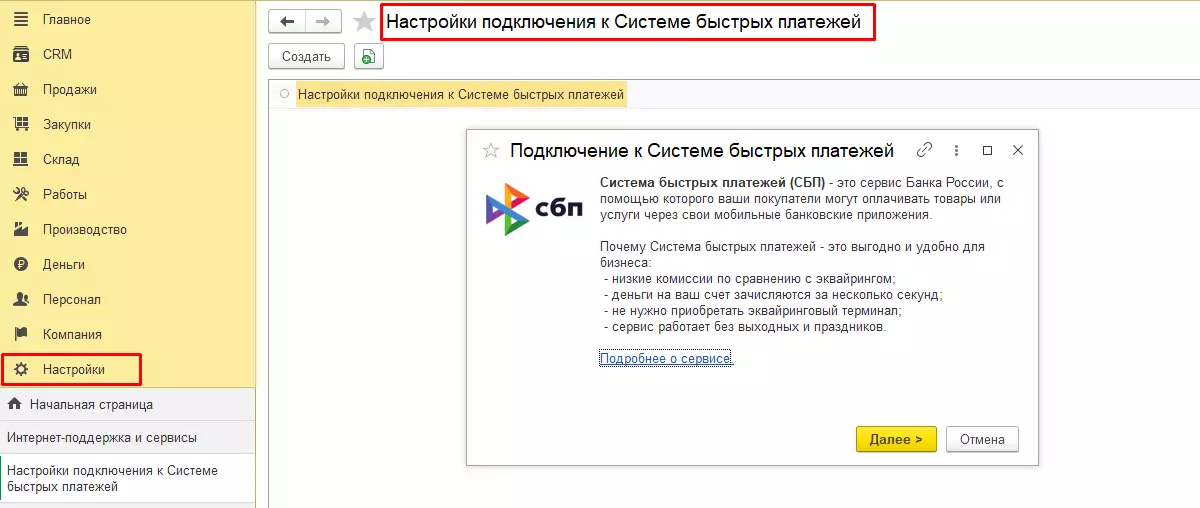Click the CRM card icon

pyautogui.click(x=20, y=54)
